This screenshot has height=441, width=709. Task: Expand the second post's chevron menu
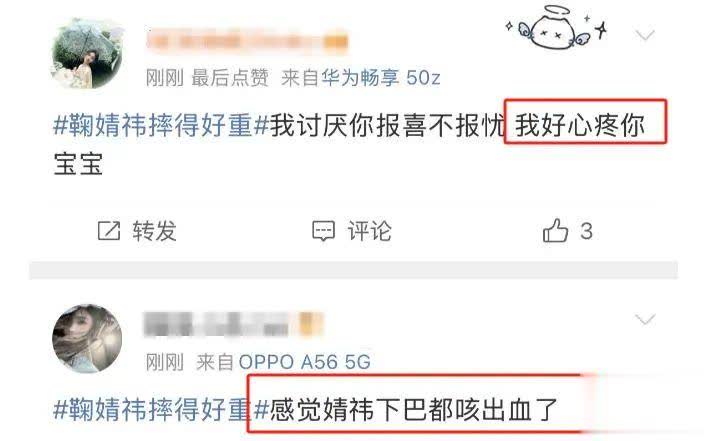[645, 320]
